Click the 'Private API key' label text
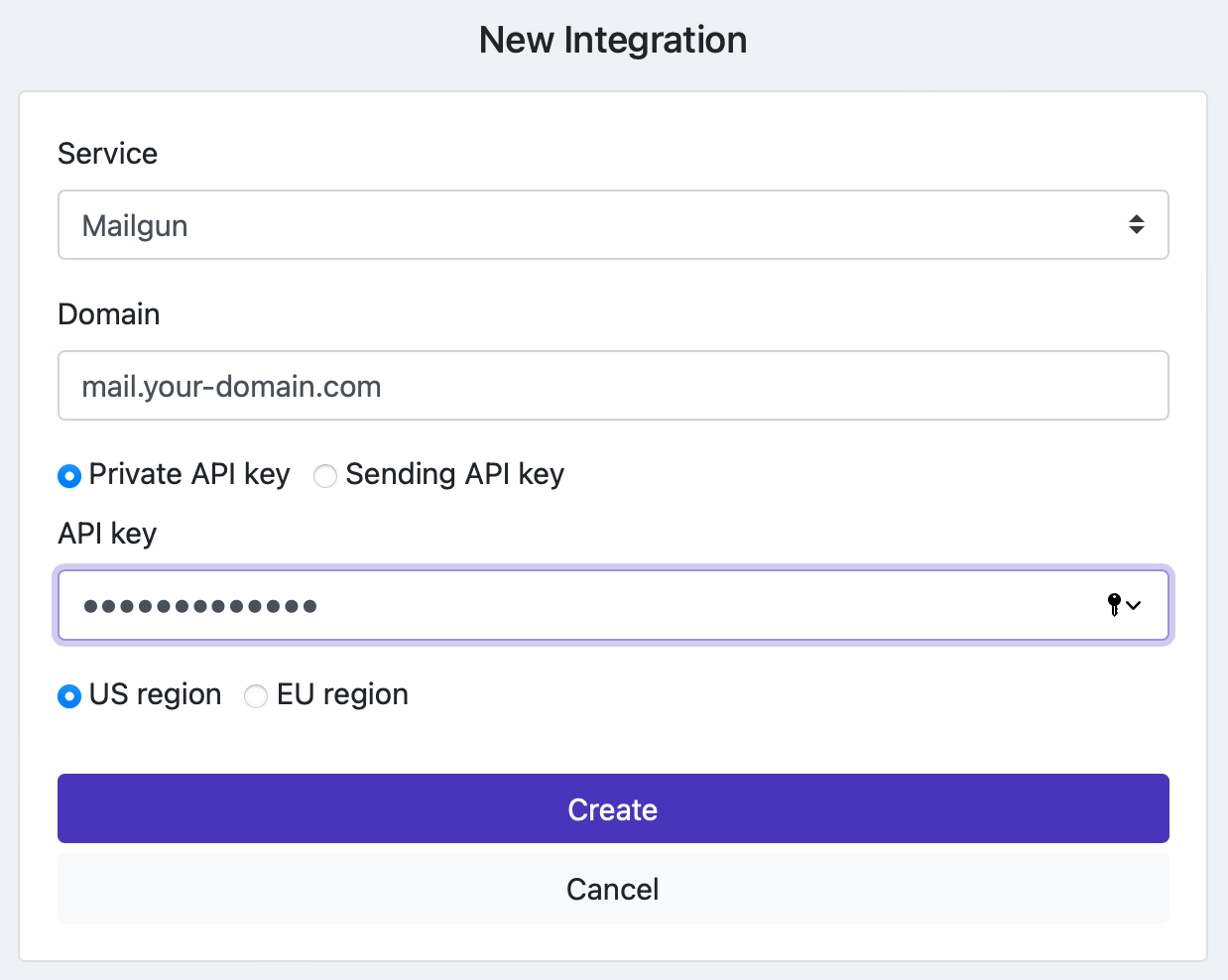 (189, 474)
